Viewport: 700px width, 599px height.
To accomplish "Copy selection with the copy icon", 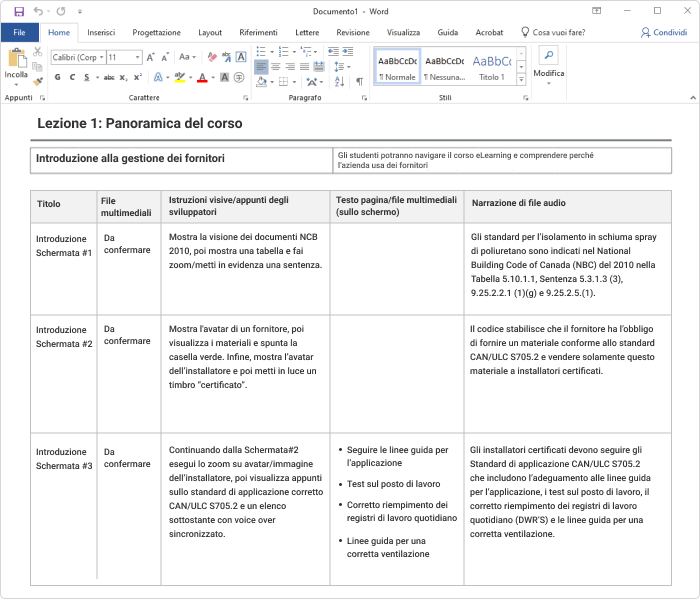I will pyautogui.click(x=38, y=67).
